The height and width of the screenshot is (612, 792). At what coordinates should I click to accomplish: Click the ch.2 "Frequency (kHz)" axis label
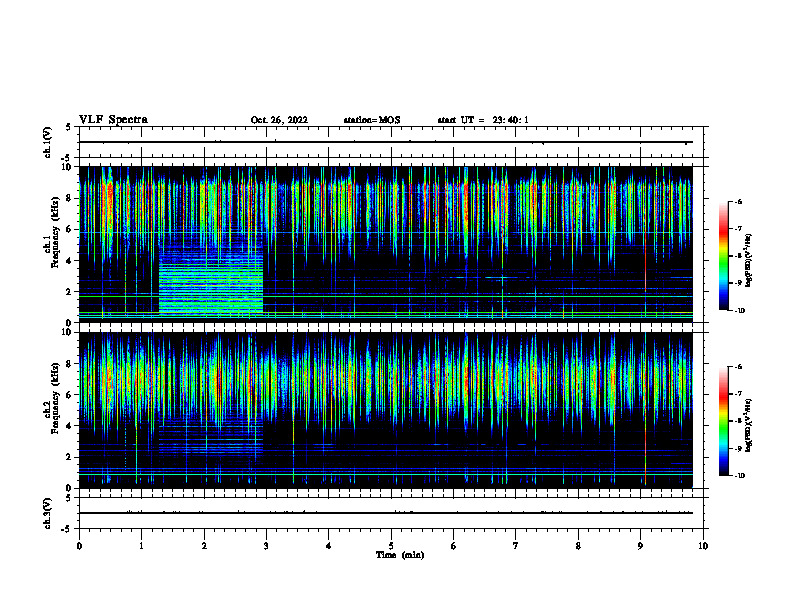click(x=55, y=398)
